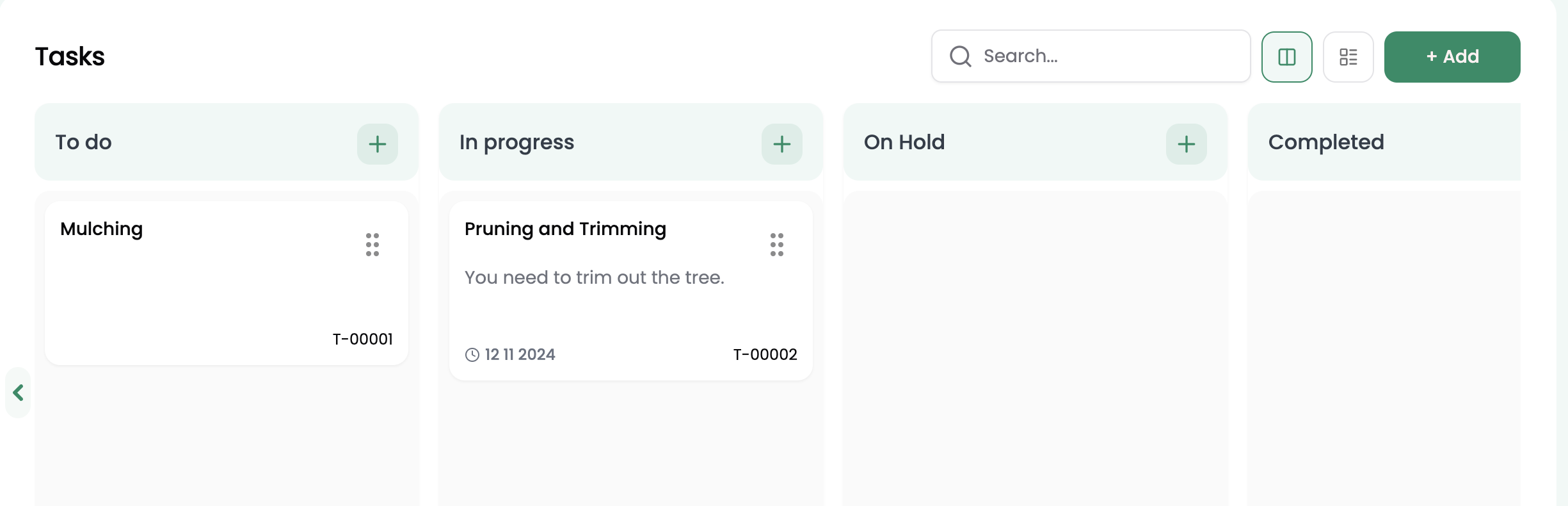Click the green Add button
This screenshot has width=1568, height=506.
1452,57
